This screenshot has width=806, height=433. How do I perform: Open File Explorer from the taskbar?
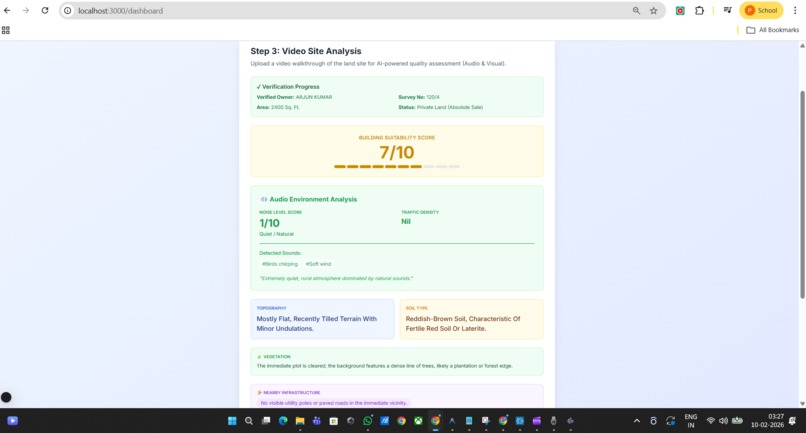(x=300, y=421)
